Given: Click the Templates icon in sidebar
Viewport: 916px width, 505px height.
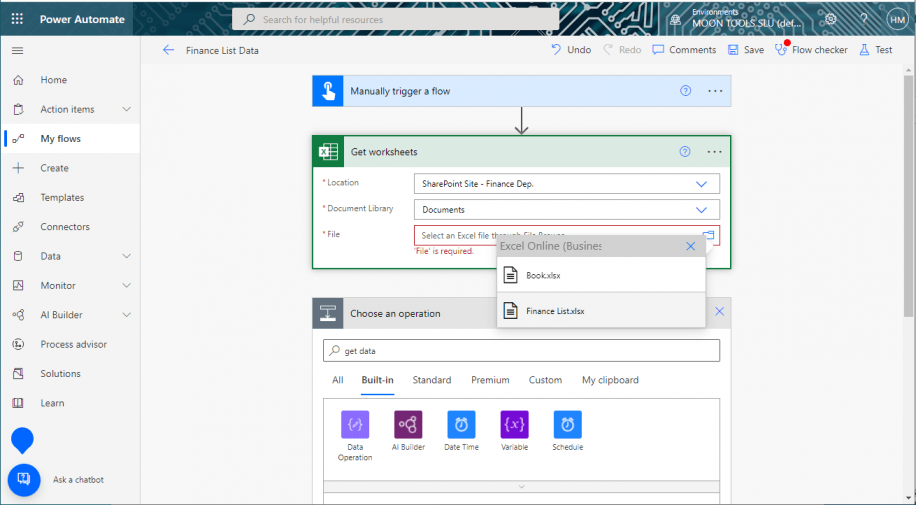Looking at the screenshot, I should [x=18, y=198].
